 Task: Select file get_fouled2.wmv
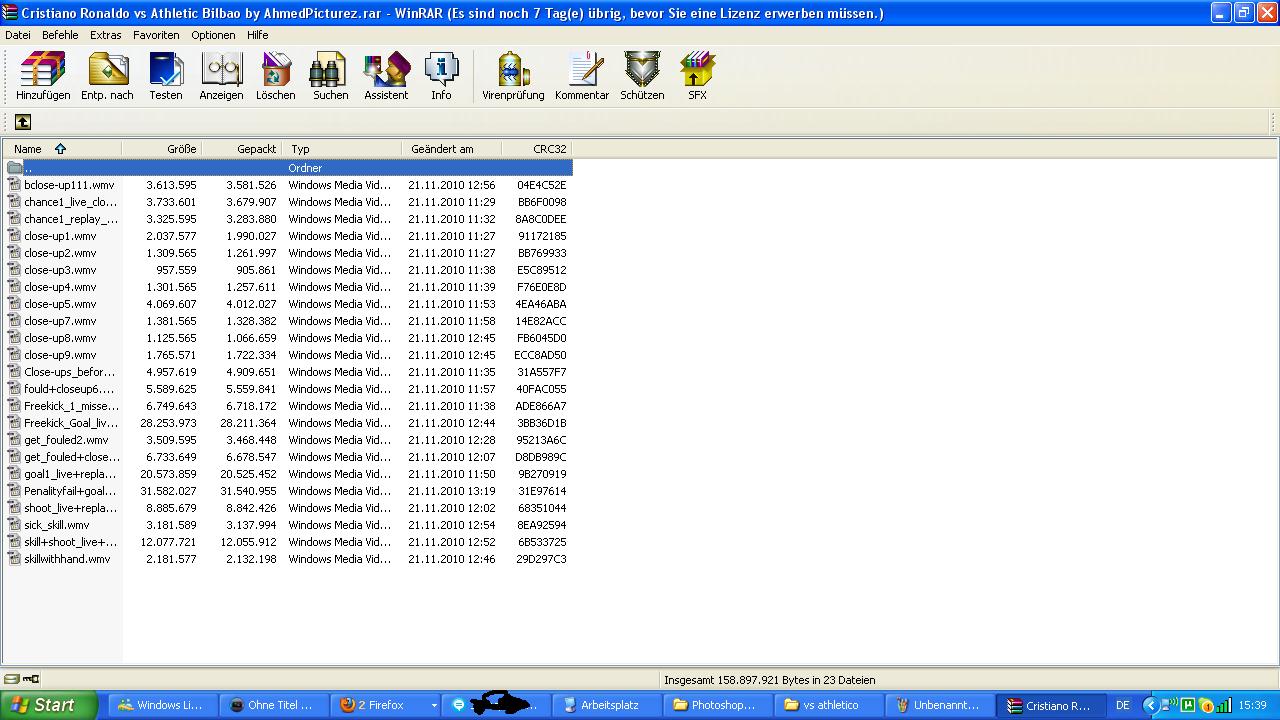point(66,440)
